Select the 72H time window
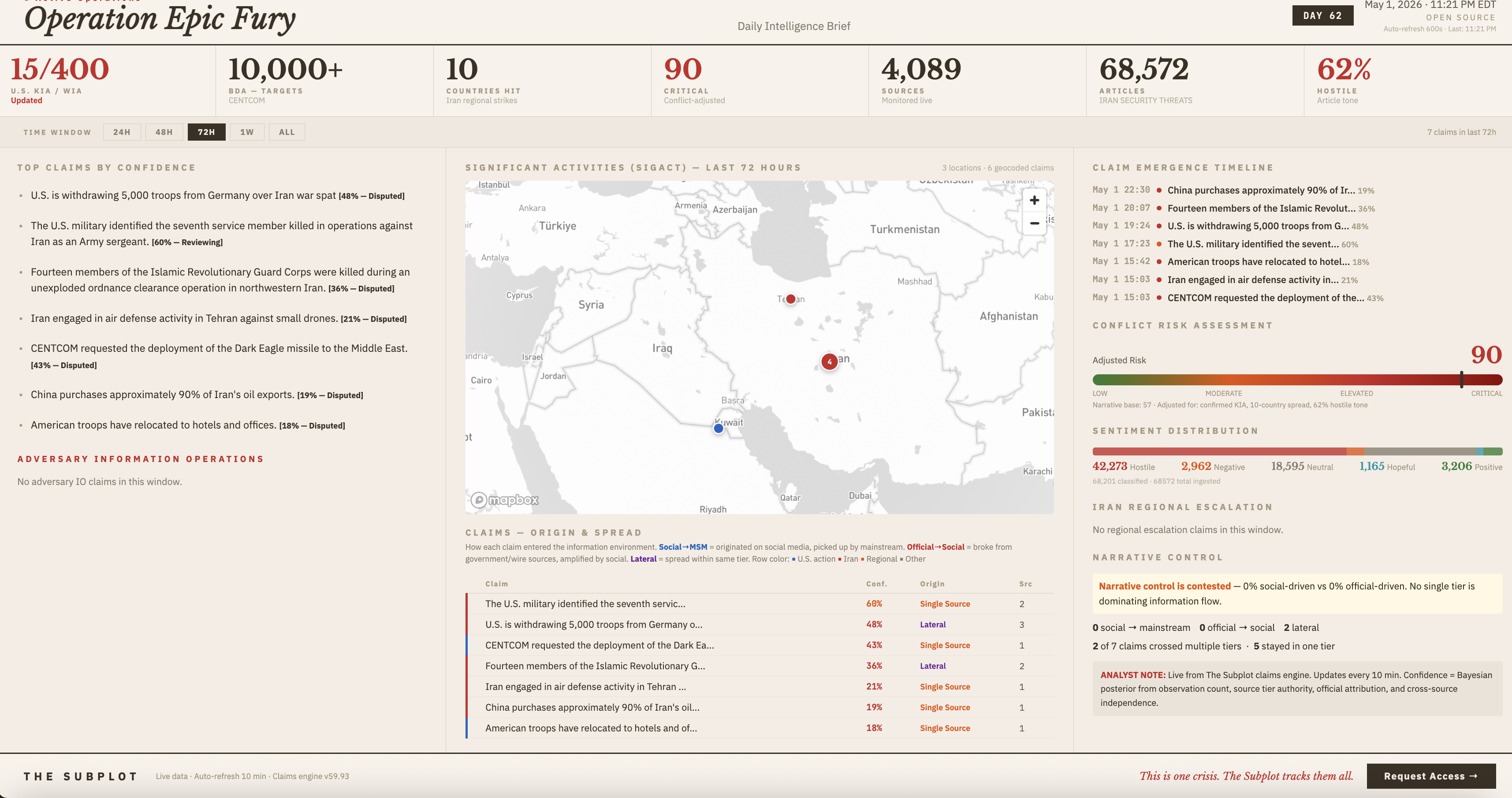1512x798 pixels. [206, 132]
